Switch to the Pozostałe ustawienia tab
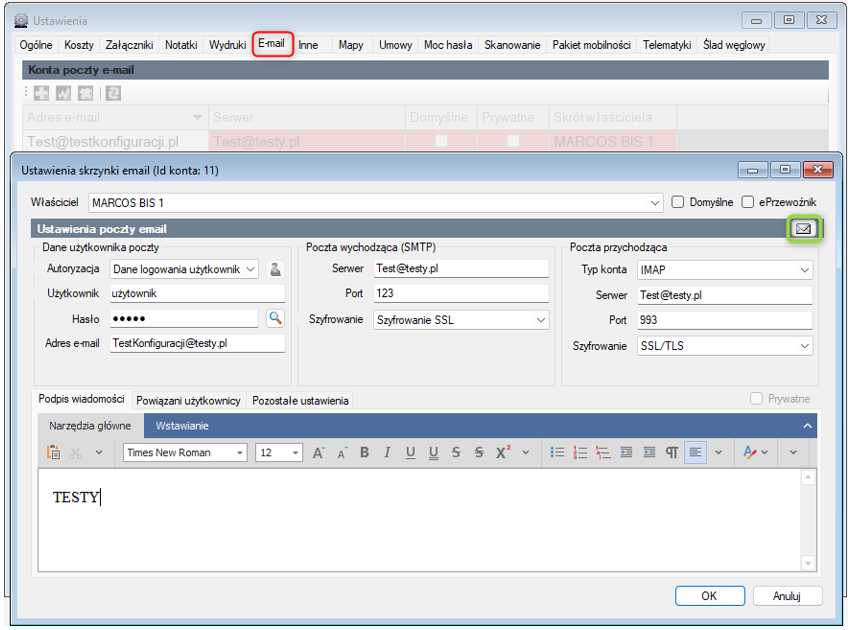 click(x=300, y=401)
